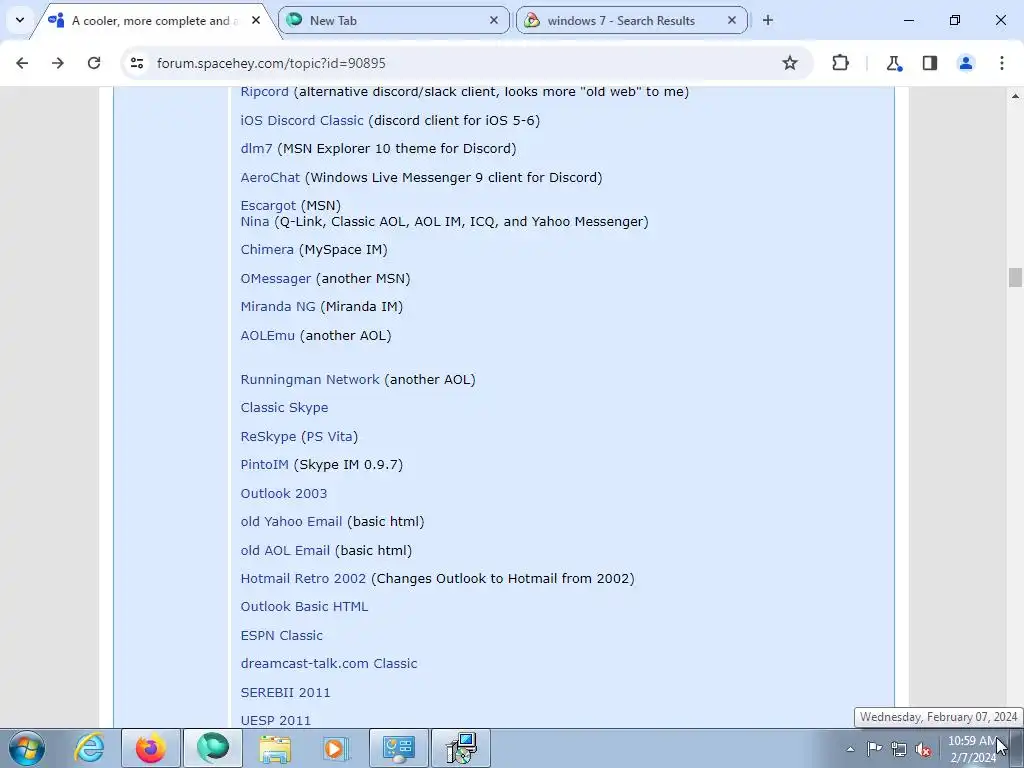The height and width of the screenshot is (768, 1024).
Task: Open Chrome Labs flask icon
Action: pyautogui.click(x=893, y=63)
